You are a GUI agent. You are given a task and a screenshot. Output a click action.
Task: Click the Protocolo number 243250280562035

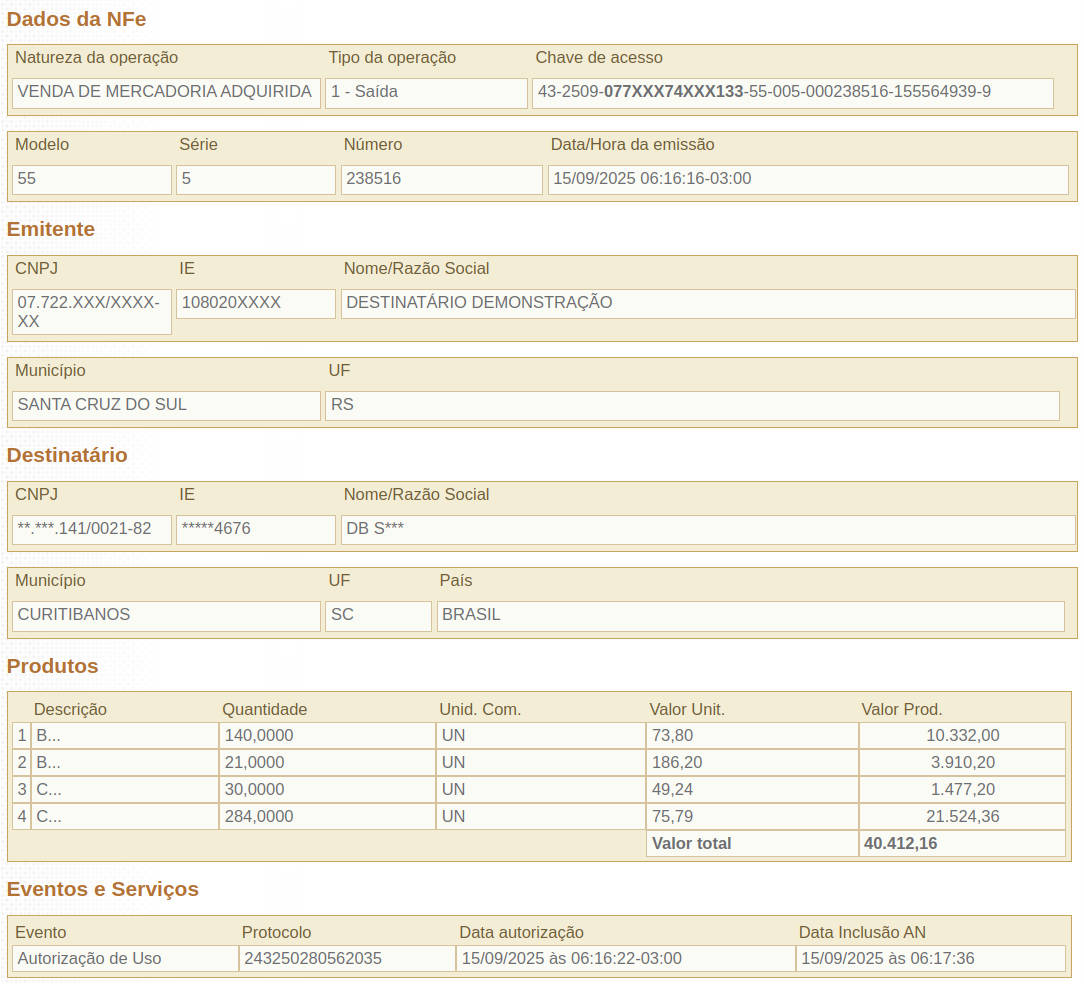pos(347,959)
